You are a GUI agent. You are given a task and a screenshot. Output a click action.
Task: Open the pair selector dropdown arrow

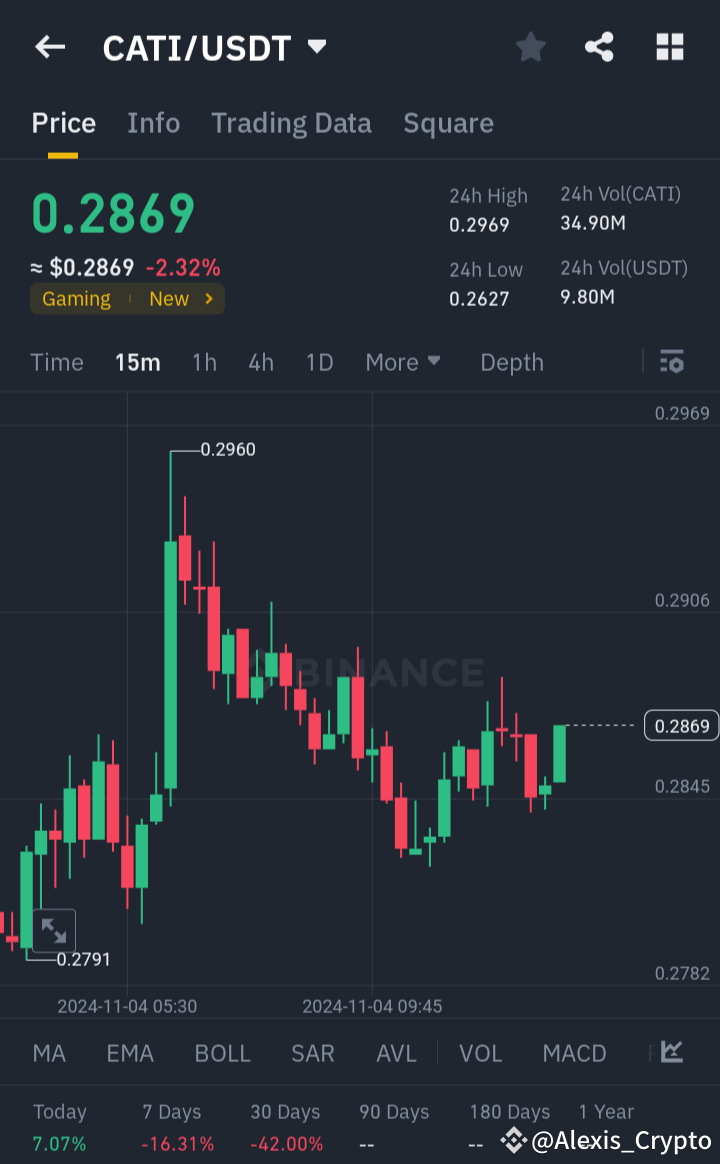pyautogui.click(x=316, y=46)
